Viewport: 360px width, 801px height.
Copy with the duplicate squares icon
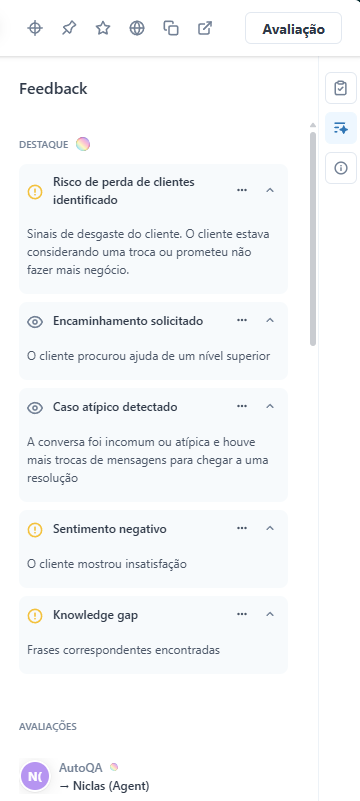(171, 28)
